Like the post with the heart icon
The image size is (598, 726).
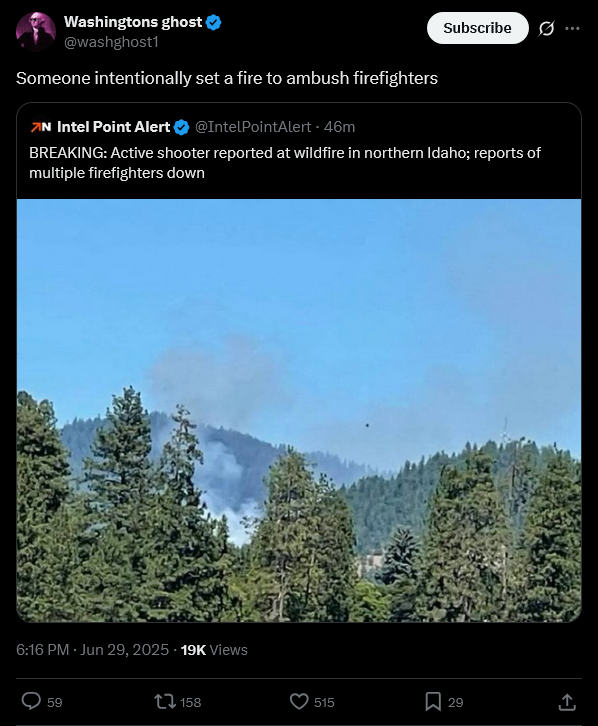[299, 701]
